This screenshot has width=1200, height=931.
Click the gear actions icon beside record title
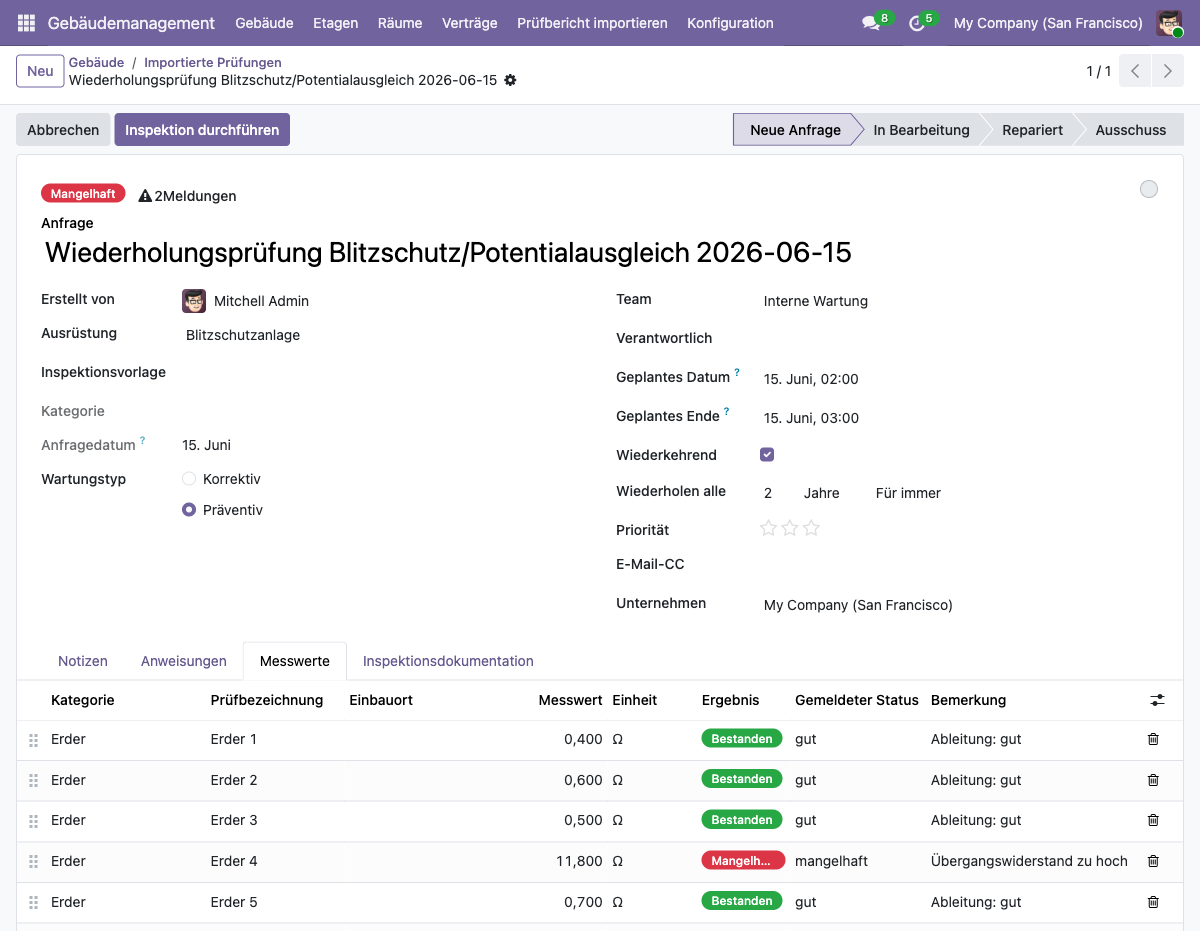[511, 80]
